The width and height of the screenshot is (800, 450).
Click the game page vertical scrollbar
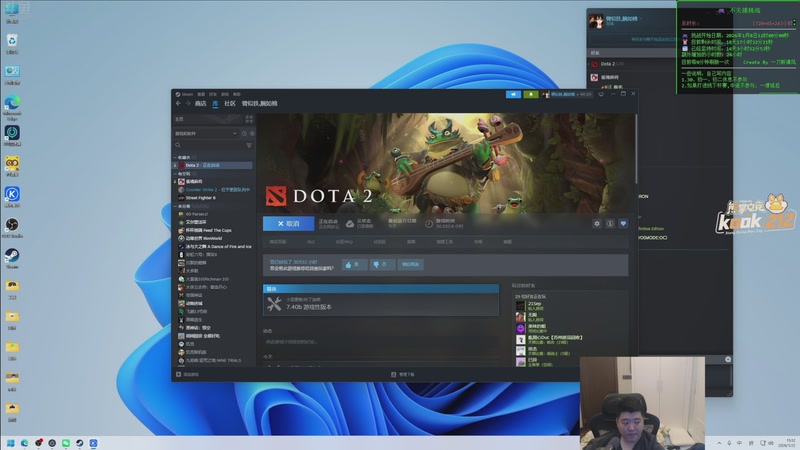[636, 149]
